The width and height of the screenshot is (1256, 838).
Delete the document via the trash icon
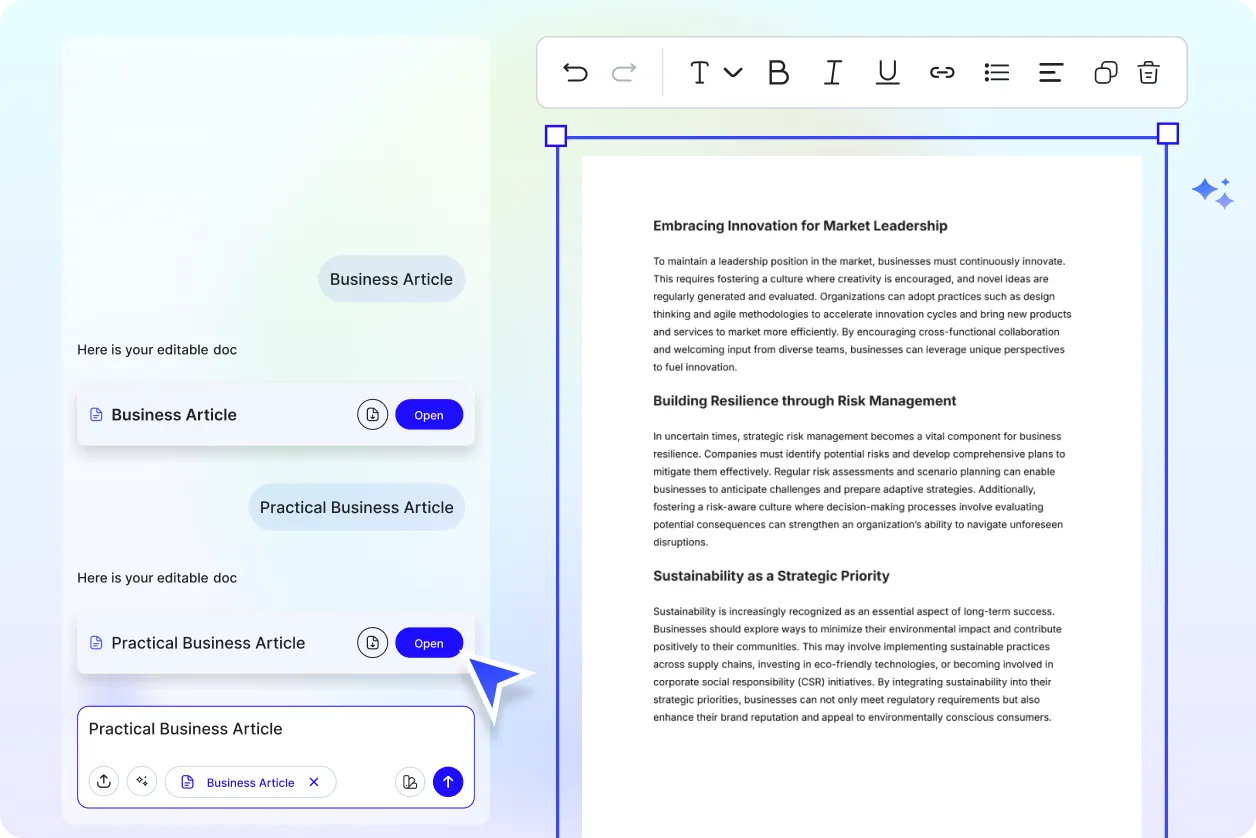point(1148,72)
